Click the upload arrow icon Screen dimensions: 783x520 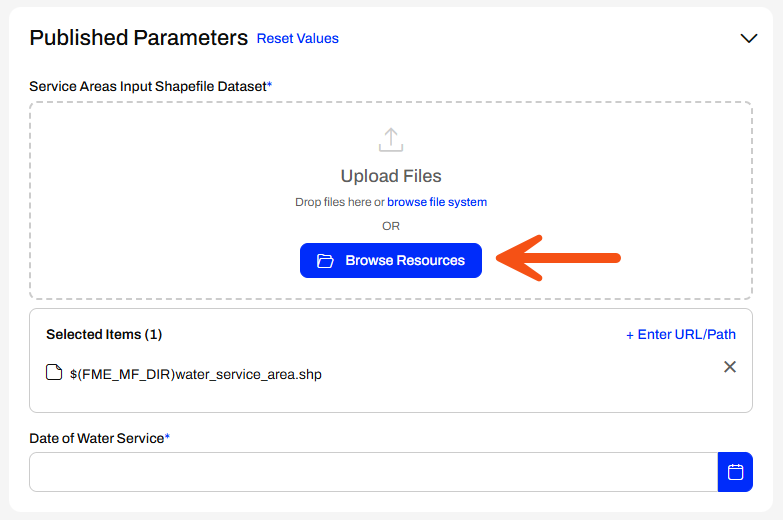(x=391, y=140)
